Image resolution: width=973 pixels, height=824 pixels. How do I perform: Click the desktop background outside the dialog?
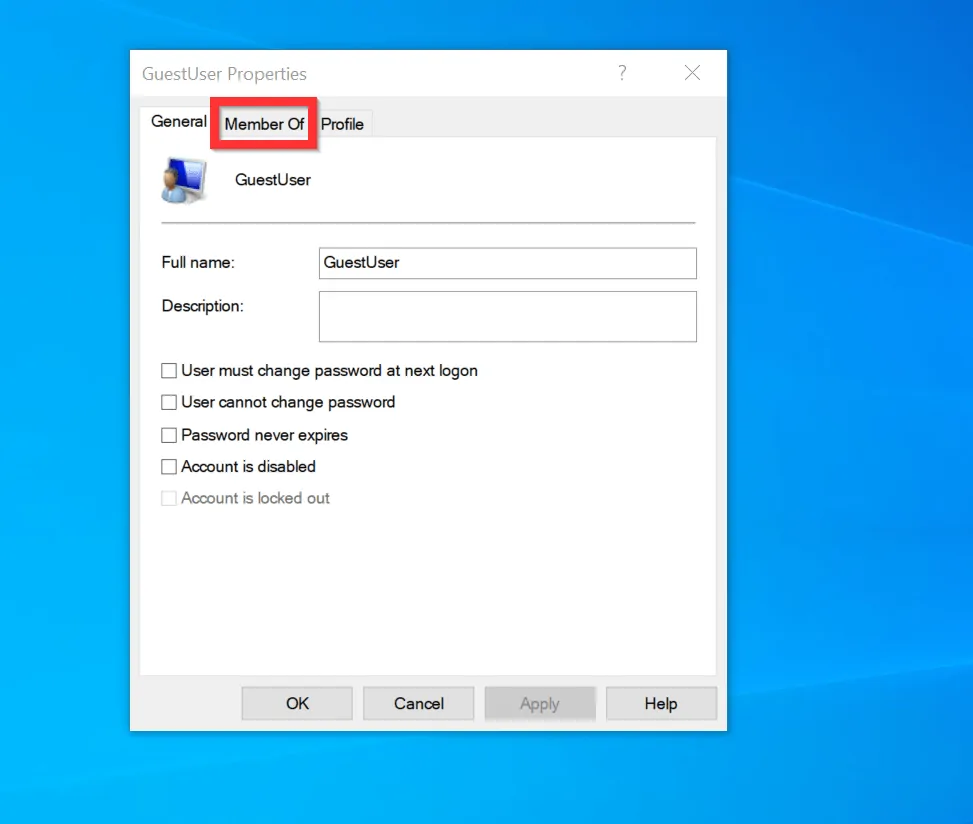coord(860,400)
